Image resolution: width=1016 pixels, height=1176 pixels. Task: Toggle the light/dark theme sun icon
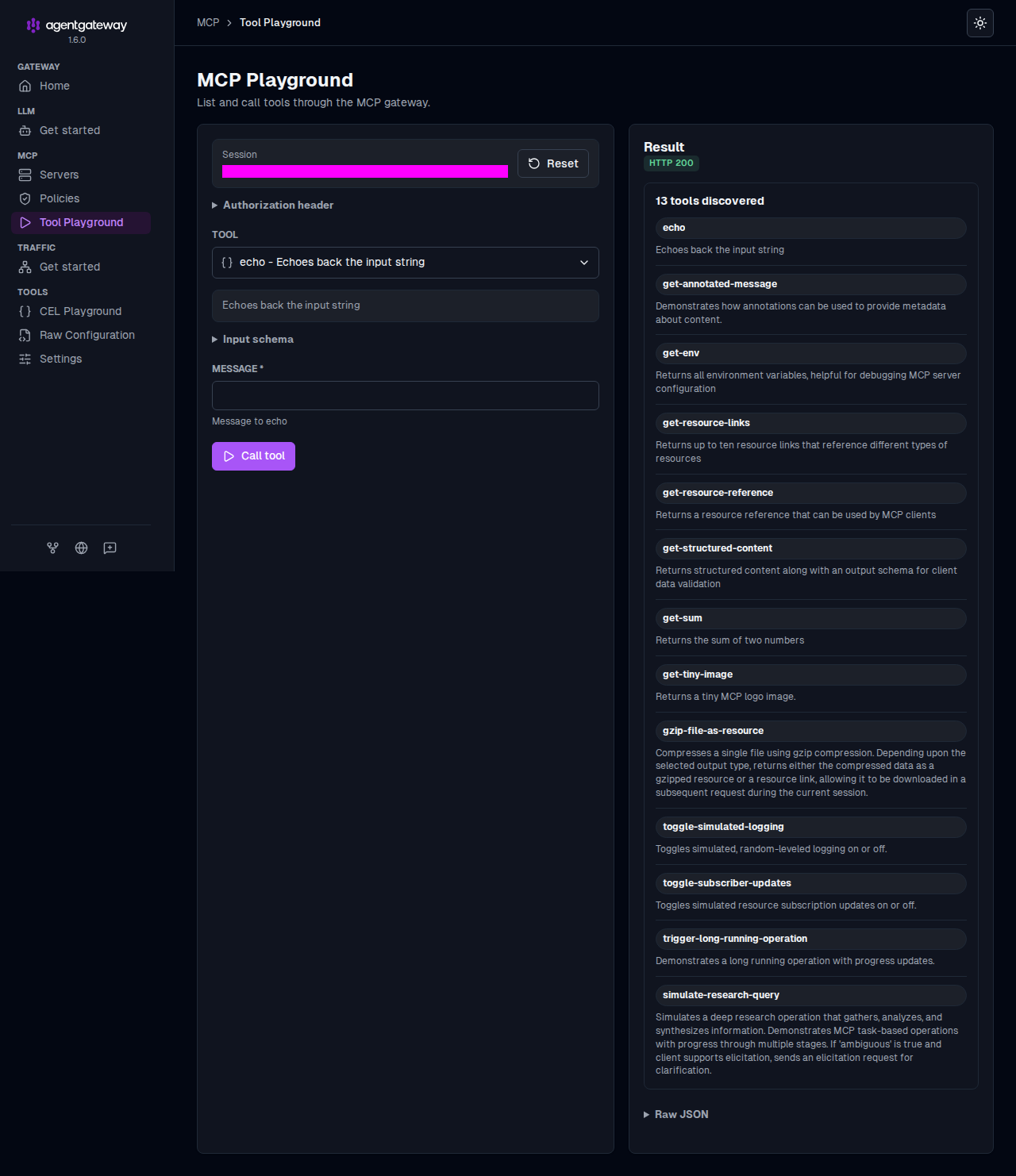980,23
